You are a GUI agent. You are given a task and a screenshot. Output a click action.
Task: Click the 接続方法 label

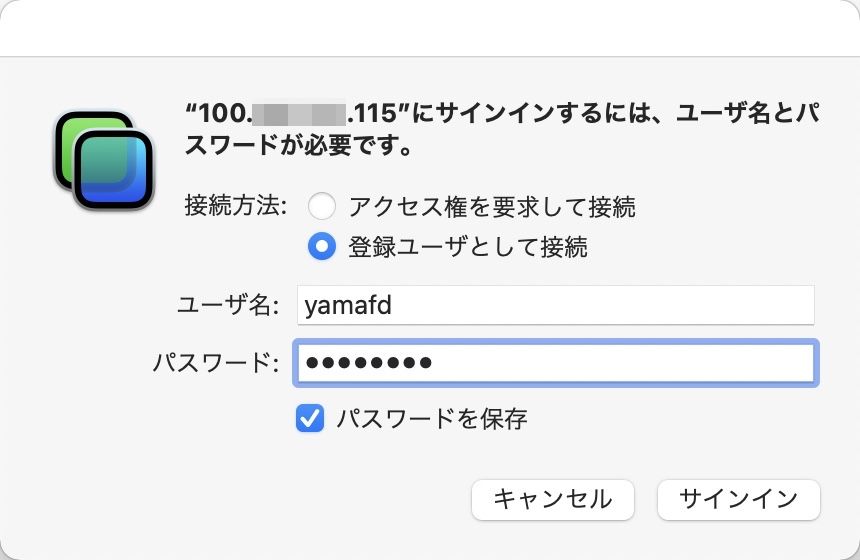click(x=236, y=206)
